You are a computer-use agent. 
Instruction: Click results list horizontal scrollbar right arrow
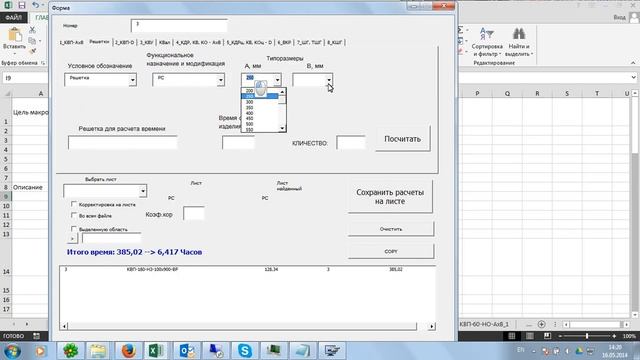431,326
